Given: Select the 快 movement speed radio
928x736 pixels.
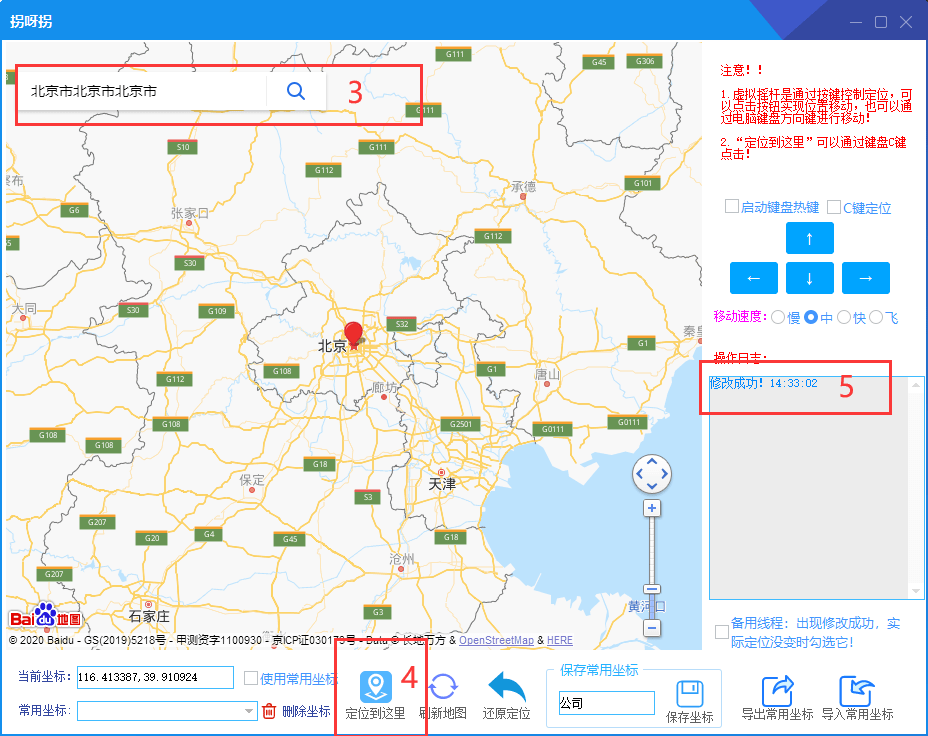Looking at the screenshot, I should coord(844,317).
